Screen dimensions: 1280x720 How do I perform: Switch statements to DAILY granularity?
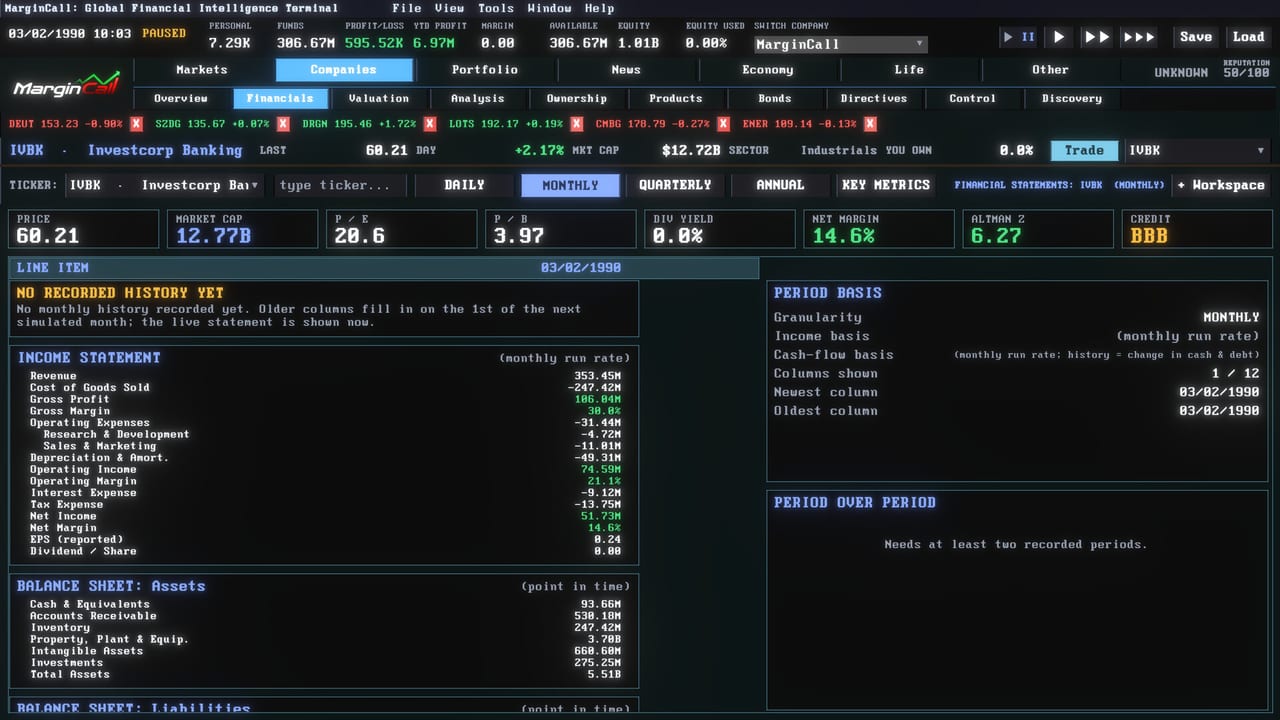click(465, 185)
